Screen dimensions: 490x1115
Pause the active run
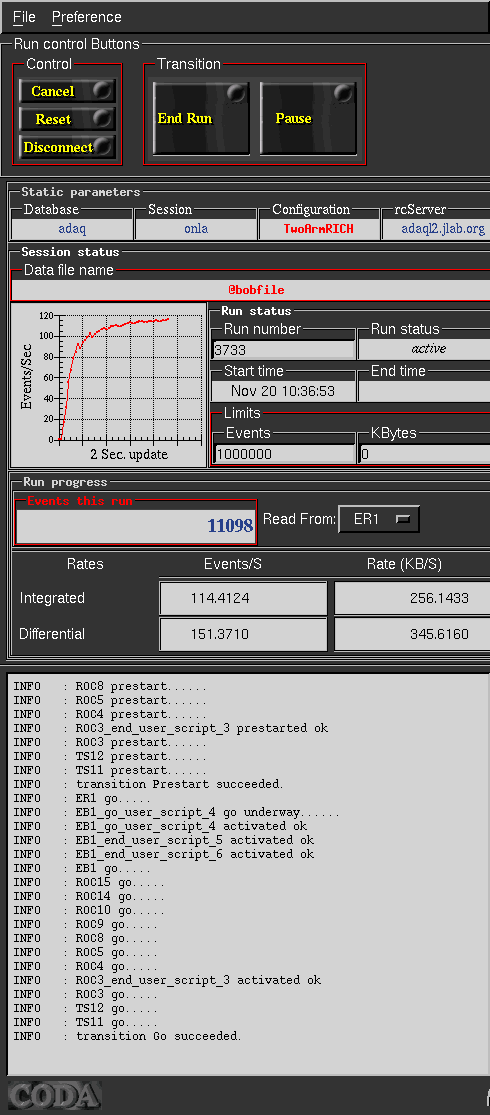(308, 118)
